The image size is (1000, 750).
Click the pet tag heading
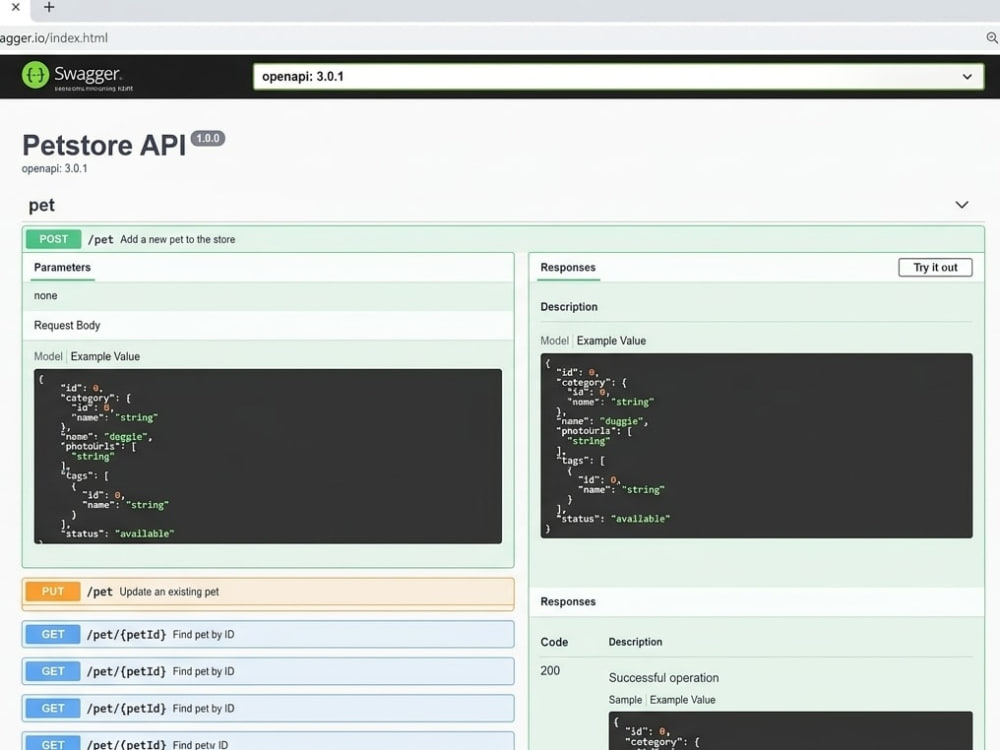pyautogui.click(x=41, y=205)
